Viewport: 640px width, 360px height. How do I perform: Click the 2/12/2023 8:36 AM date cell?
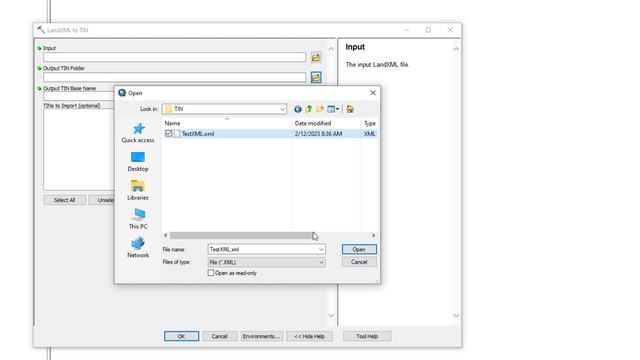coord(318,133)
